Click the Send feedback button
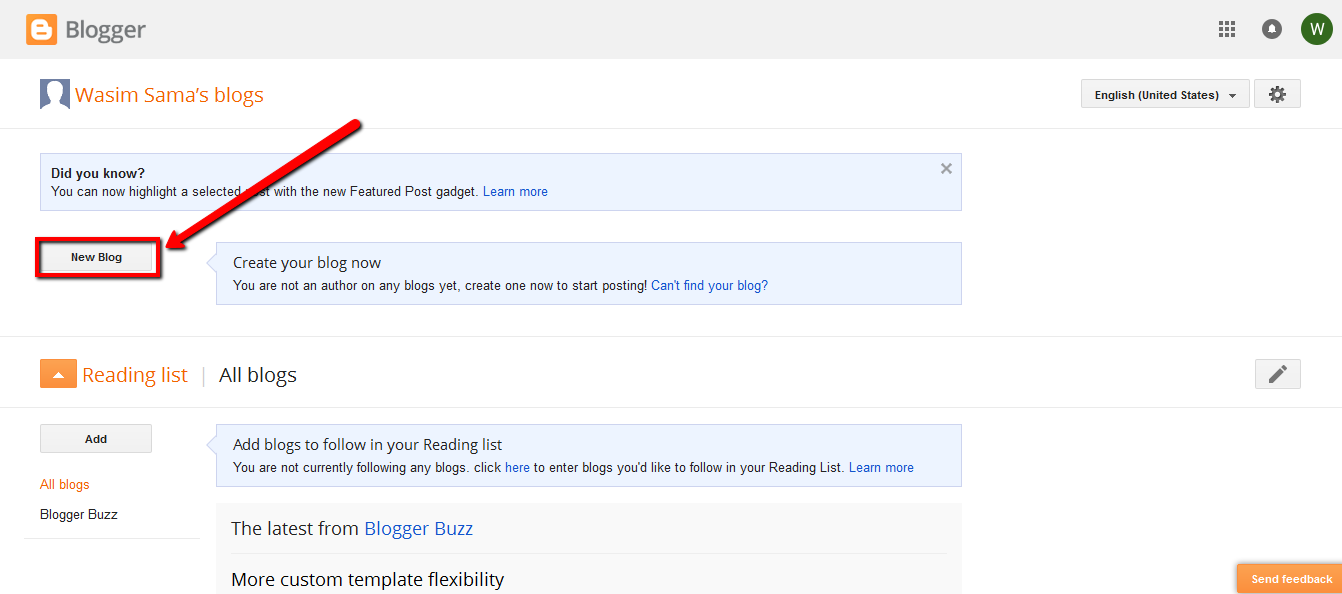This screenshot has height=594, width=1342. click(1291, 579)
